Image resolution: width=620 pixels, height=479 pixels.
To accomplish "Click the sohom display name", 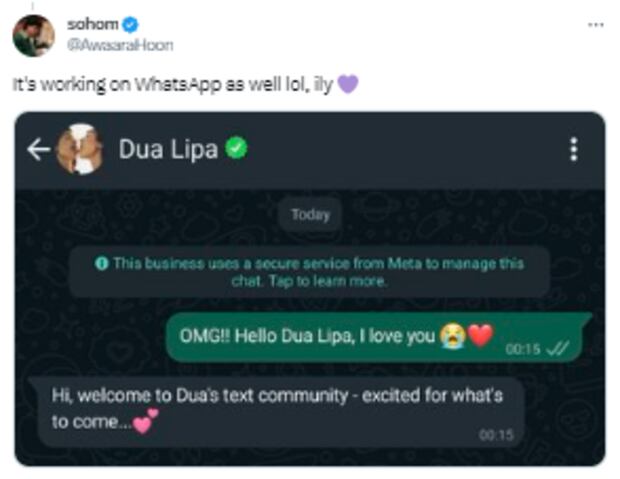I will pos(93,25).
